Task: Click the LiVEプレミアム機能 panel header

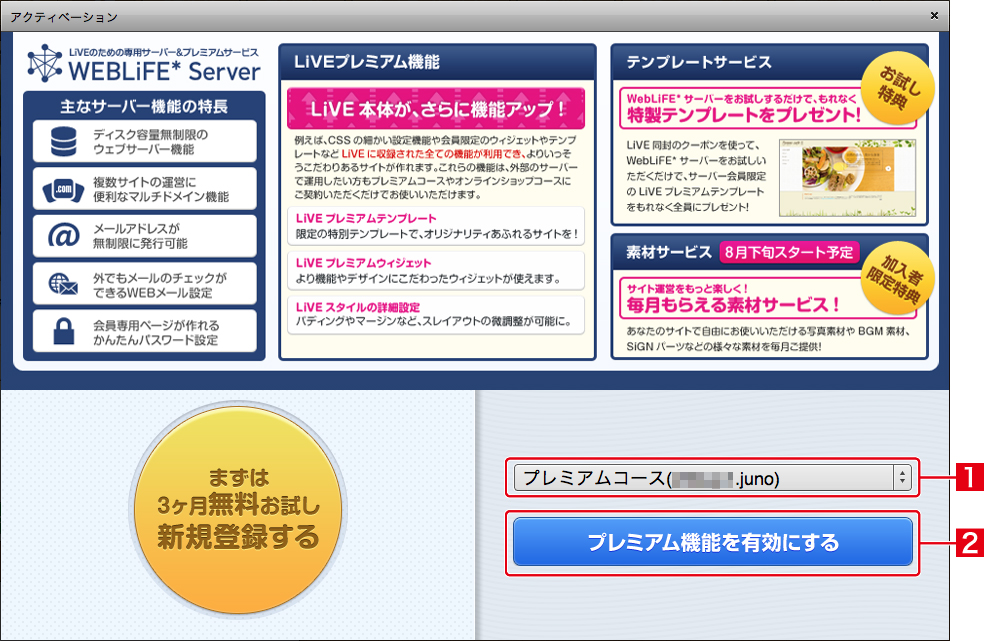Action: [x=437, y=62]
